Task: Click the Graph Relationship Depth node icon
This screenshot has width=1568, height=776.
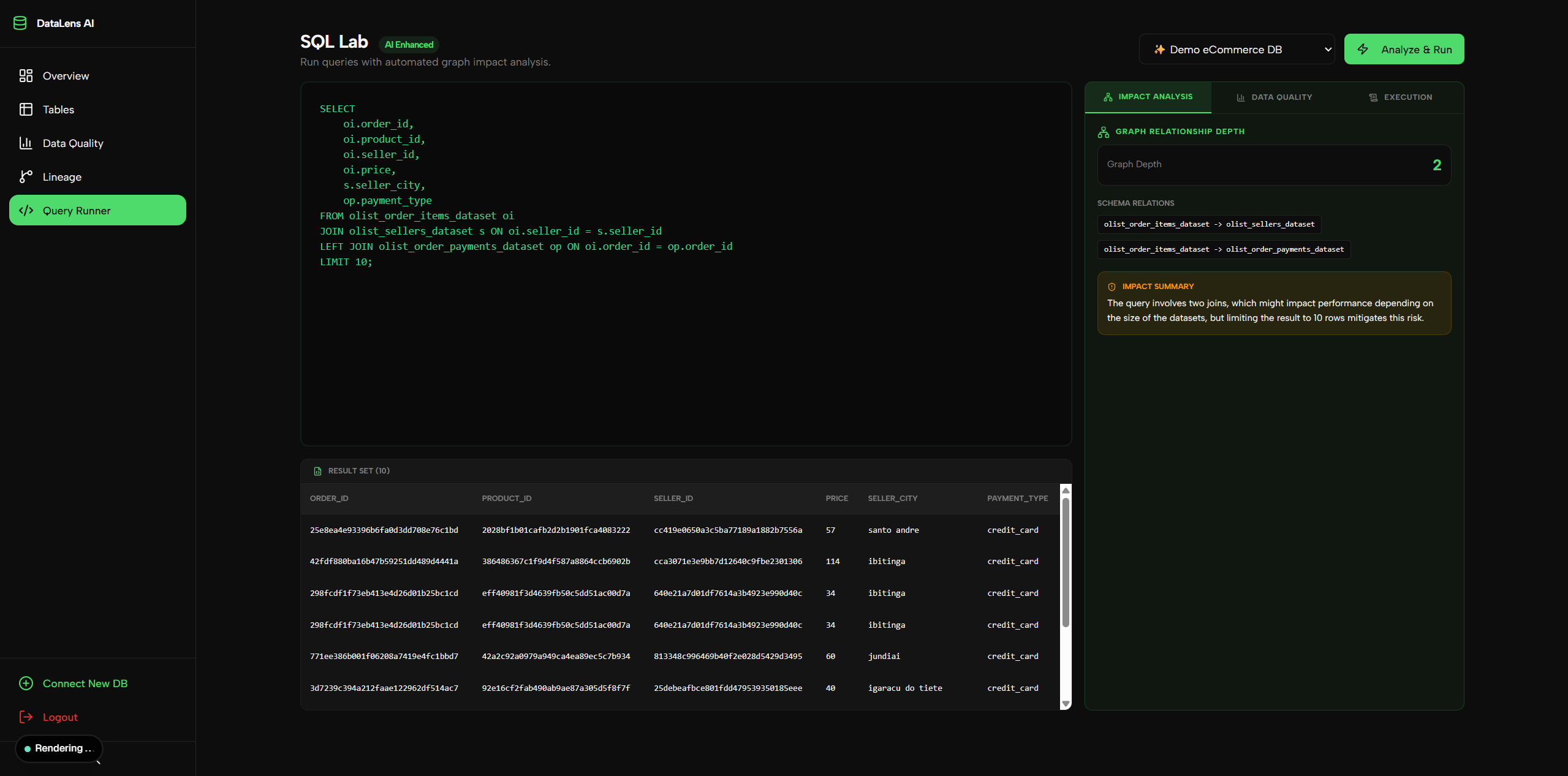Action: click(1103, 132)
